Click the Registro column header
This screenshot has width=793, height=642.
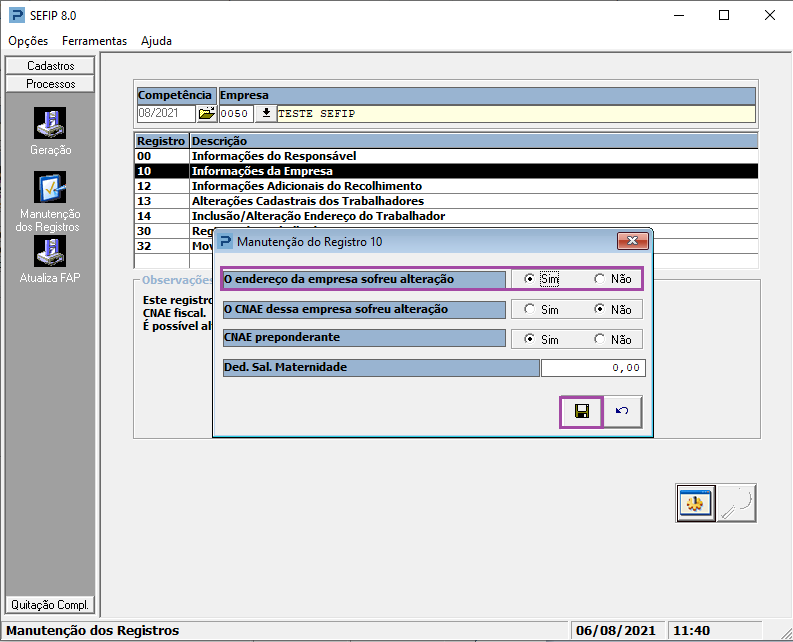tap(162, 141)
